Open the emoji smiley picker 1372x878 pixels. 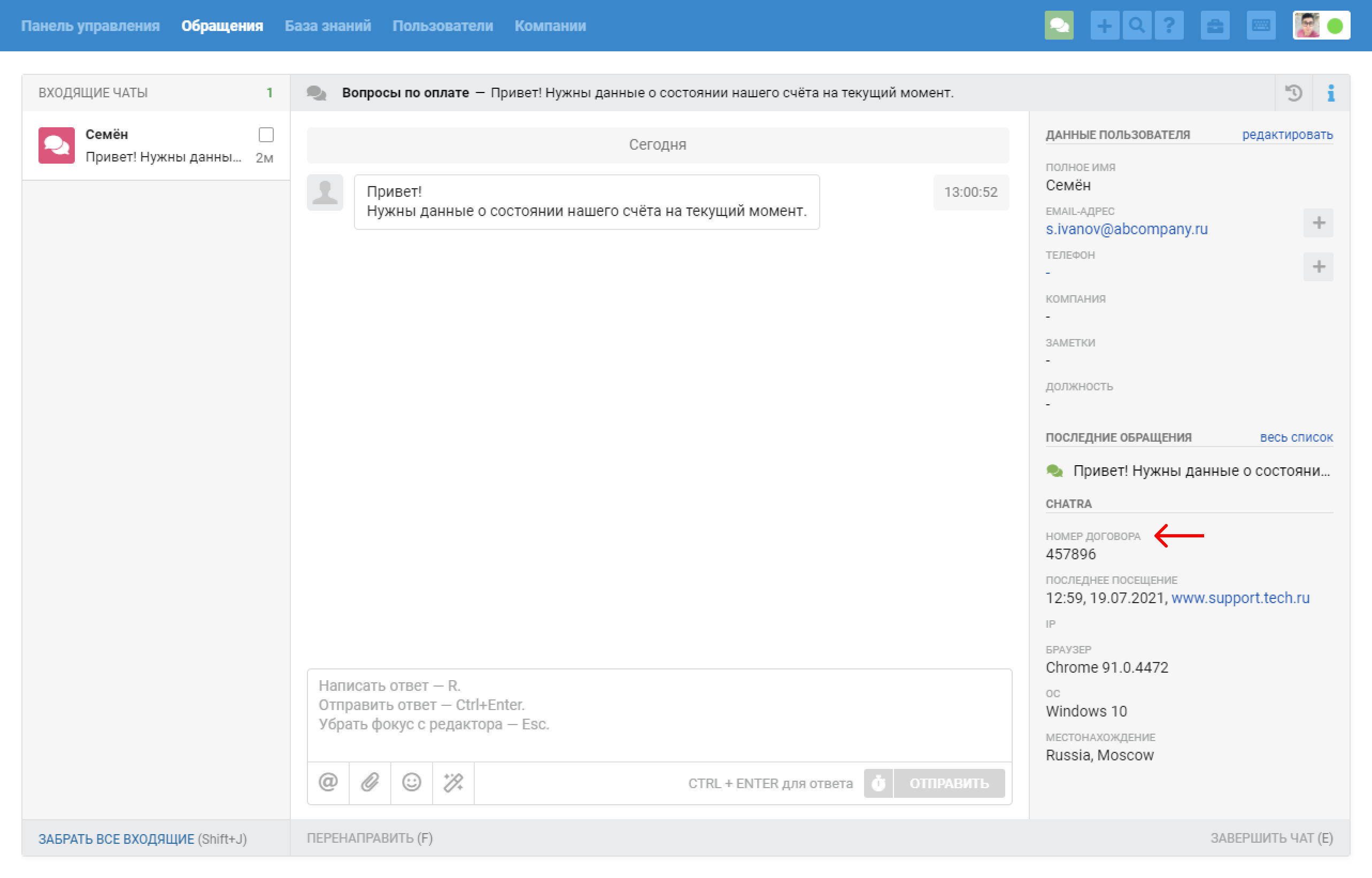click(x=411, y=782)
